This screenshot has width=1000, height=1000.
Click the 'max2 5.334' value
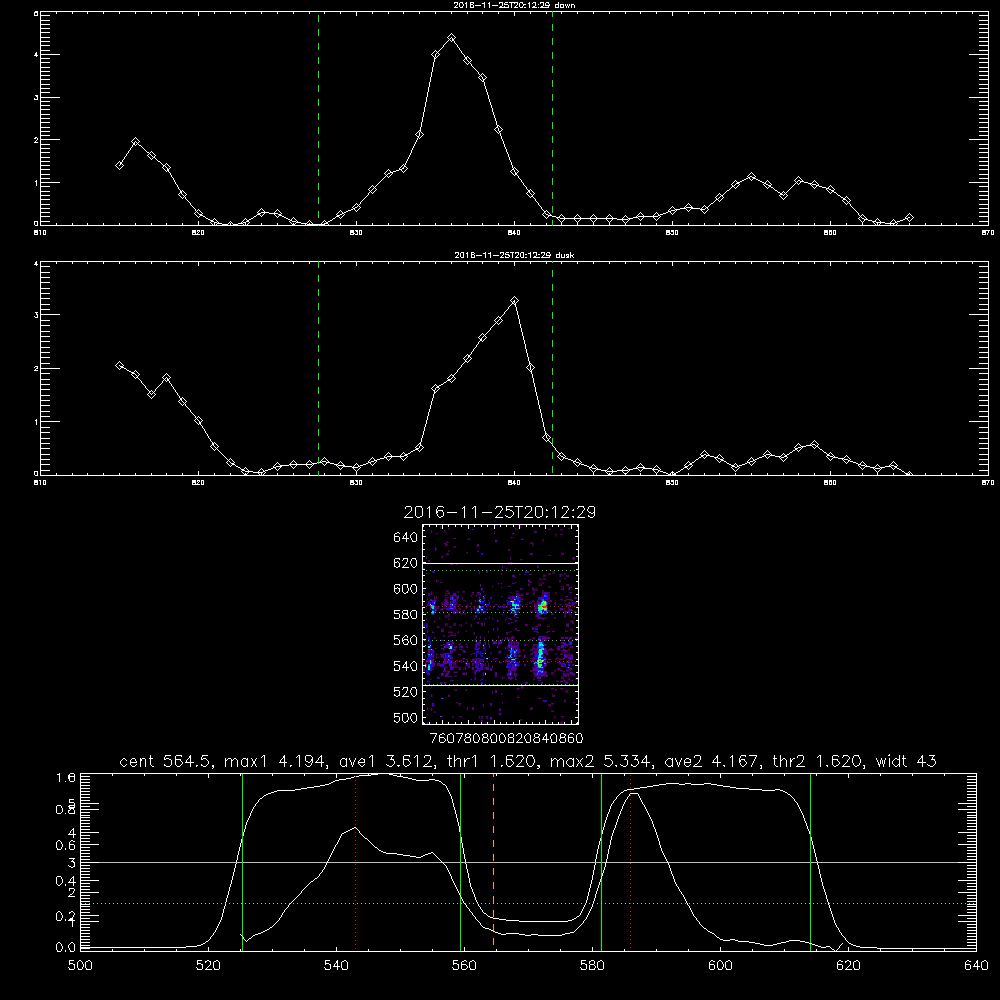600,761
